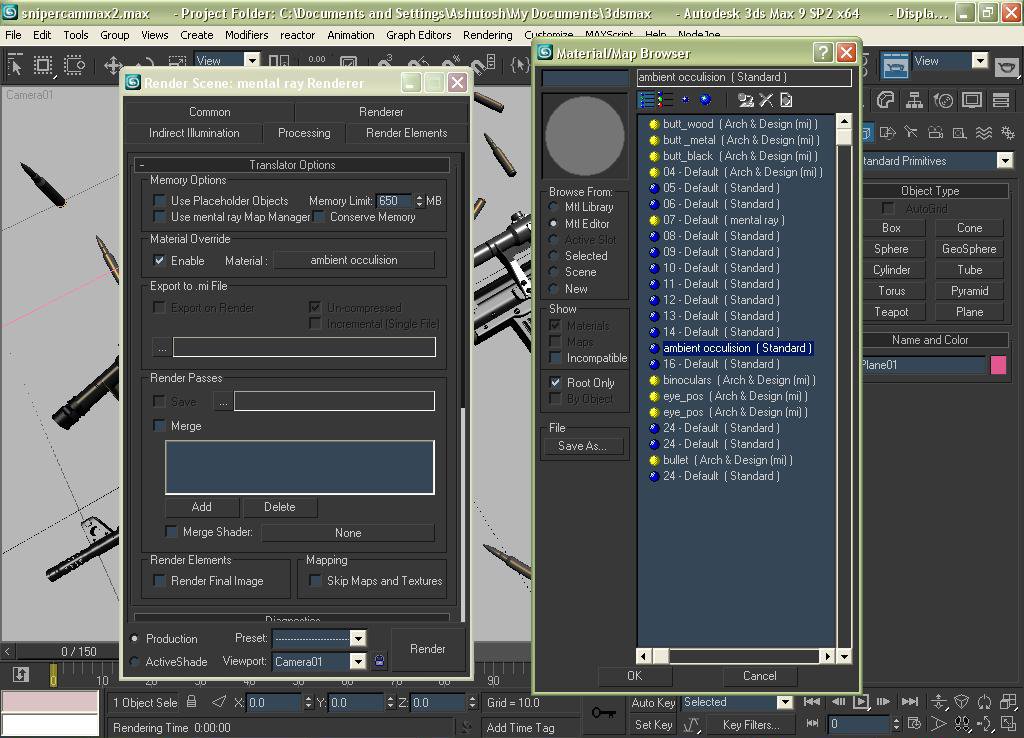Open the main toolbar View coordinate dropdown
This screenshot has width=1024, height=738.
(x=252, y=60)
